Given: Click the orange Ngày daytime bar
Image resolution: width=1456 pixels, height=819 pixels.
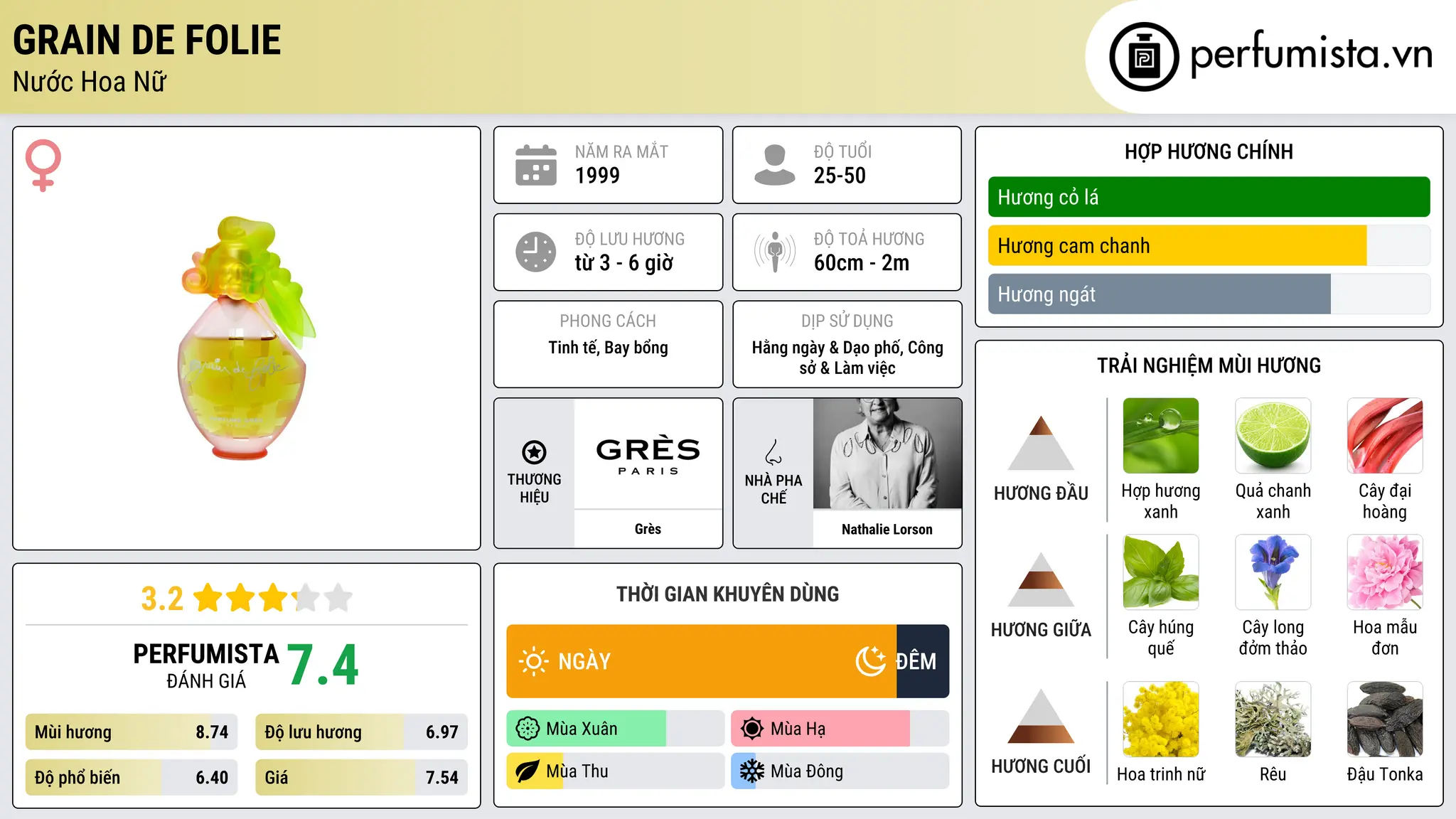Looking at the screenshot, I should [x=701, y=661].
